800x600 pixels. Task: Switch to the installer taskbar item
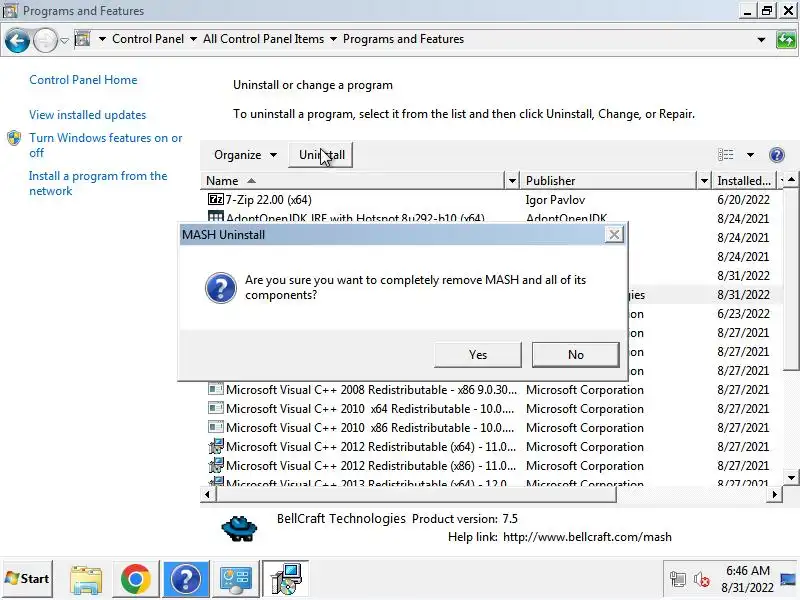pyautogui.click(x=286, y=579)
